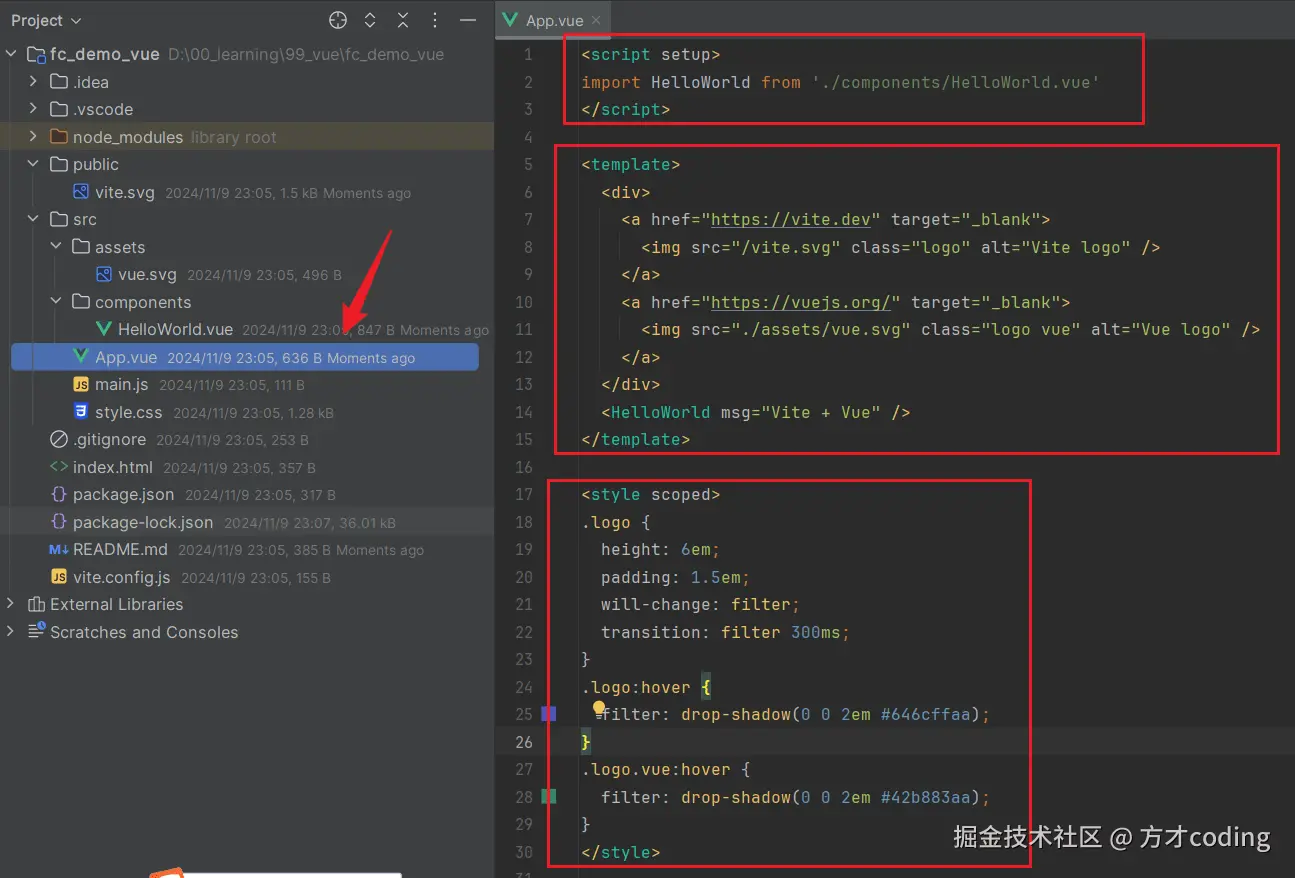Viewport: 1295px width, 878px height.
Task: Click the HelloWorld import path string on line 2
Action: tap(955, 82)
